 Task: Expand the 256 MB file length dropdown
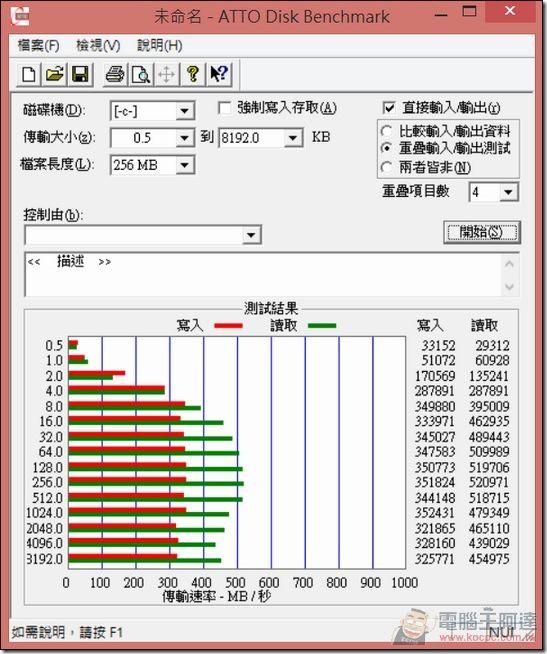184,165
